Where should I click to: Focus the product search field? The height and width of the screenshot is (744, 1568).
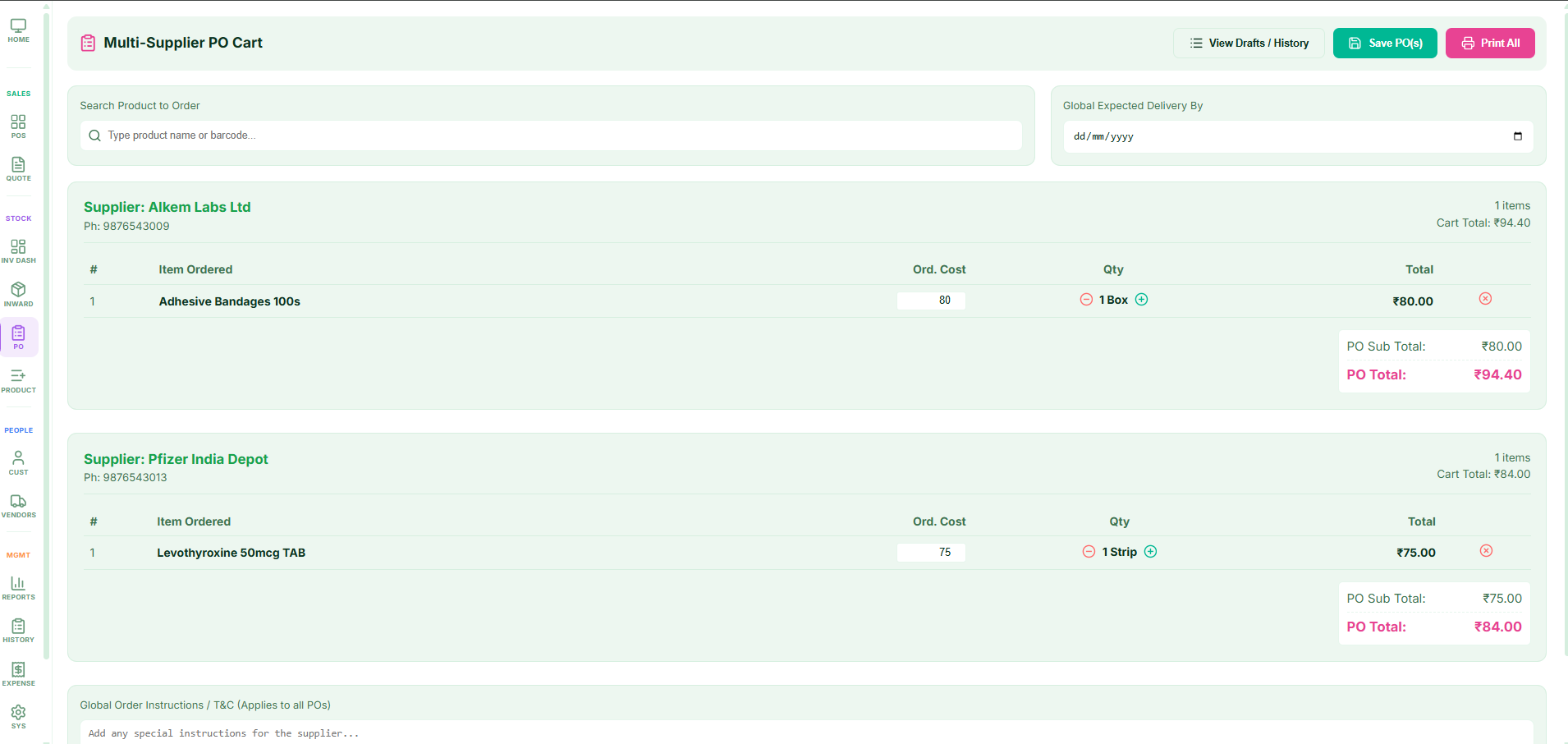coord(551,135)
